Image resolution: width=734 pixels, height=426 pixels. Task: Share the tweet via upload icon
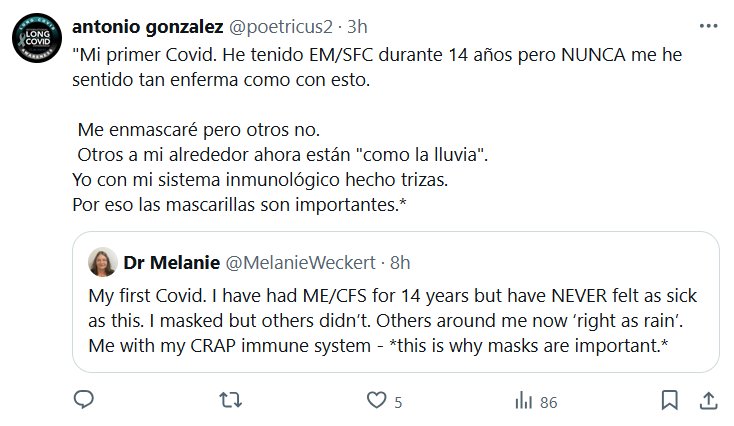708,401
